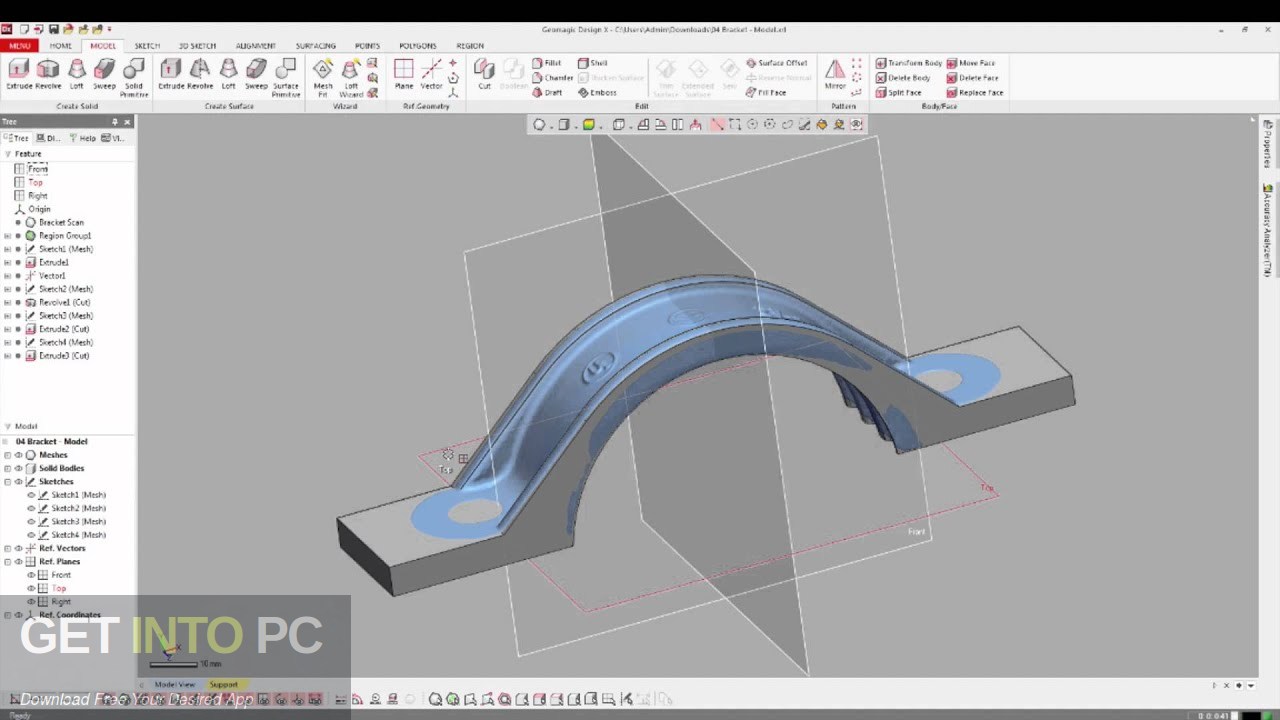Click the Move Face command
This screenshot has width=1280, height=720.
click(x=970, y=63)
